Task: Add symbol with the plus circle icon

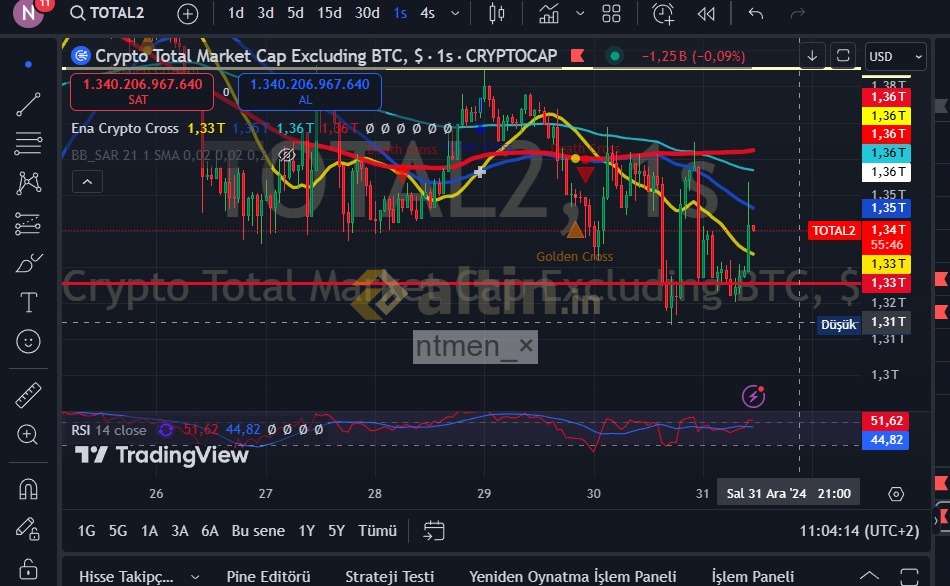Action: (x=187, y=14)
